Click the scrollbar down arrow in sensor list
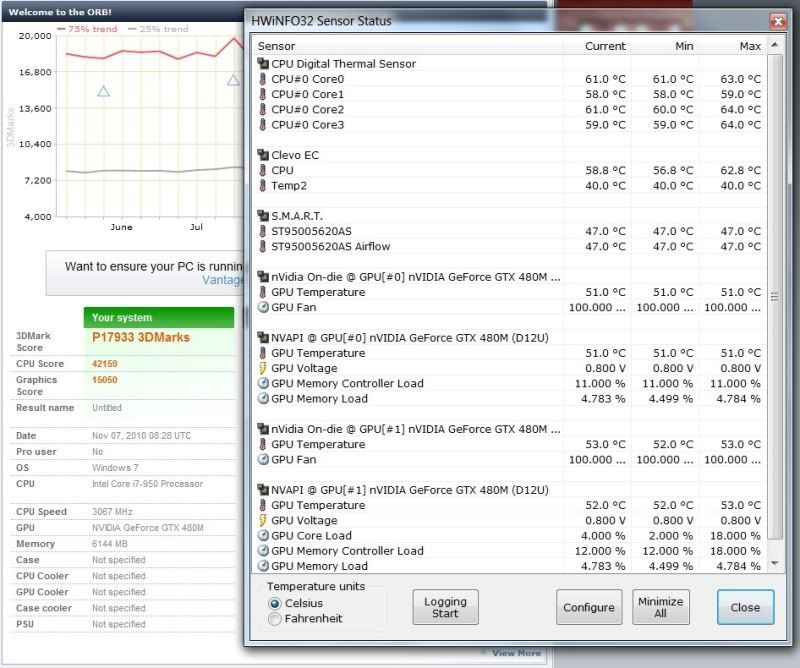This screenshot has height=668, width=800. 775,563
